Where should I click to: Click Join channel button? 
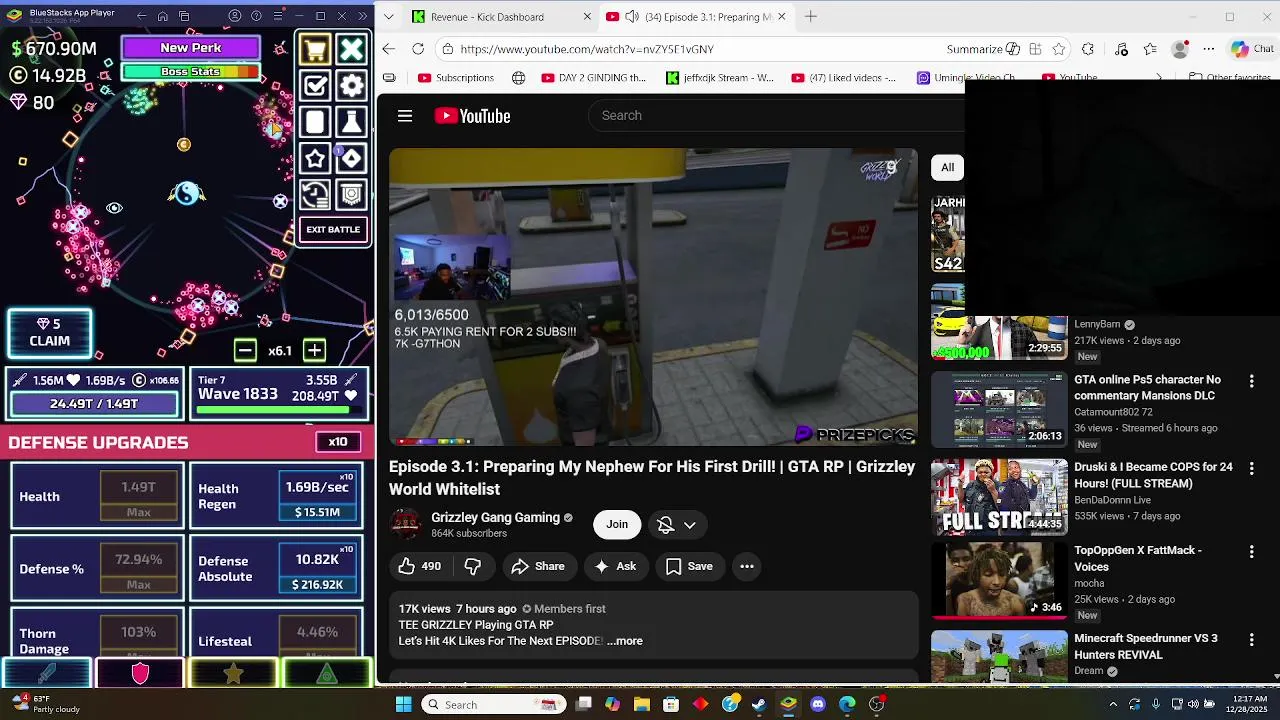(x=617, y=524)
